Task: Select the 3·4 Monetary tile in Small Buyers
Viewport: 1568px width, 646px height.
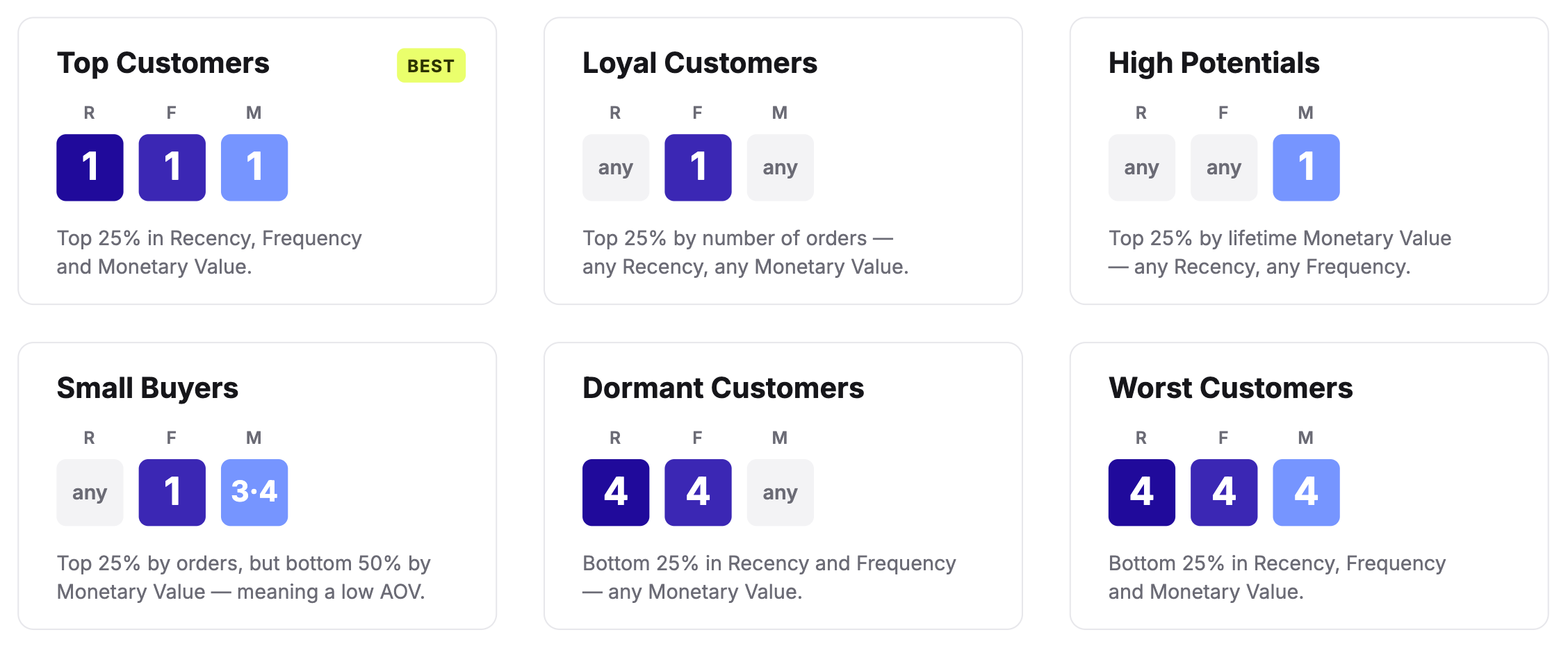Action: pyautogui.click(x=254, y=492)
